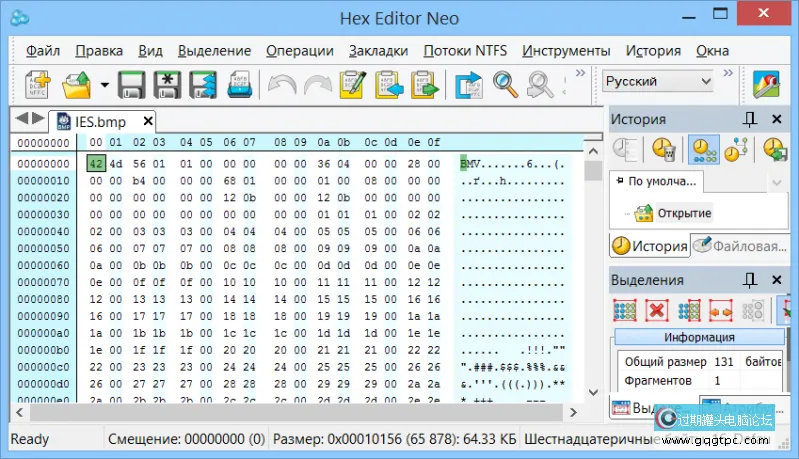Click the vertical scrollbar down arrow in hex view
This screenshot has width=799, height=459.
pos(593,392)
